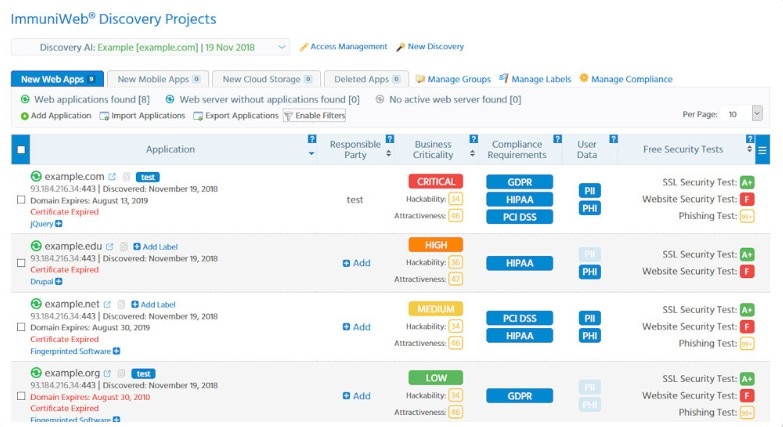Image resolution: width=783 pixels, height=427 pixels.
Task: Expand Fingerprinted Software for example.net
Action: (116, 351)
